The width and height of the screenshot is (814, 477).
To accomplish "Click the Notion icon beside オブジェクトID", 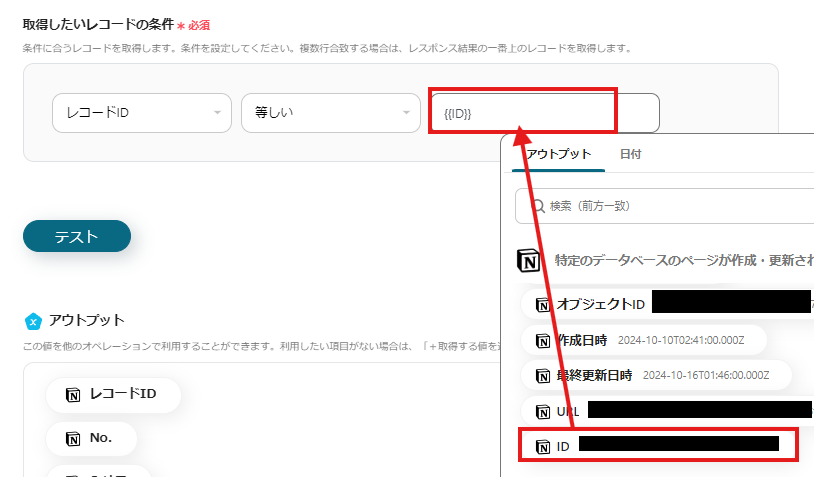I will click(543, 305).
